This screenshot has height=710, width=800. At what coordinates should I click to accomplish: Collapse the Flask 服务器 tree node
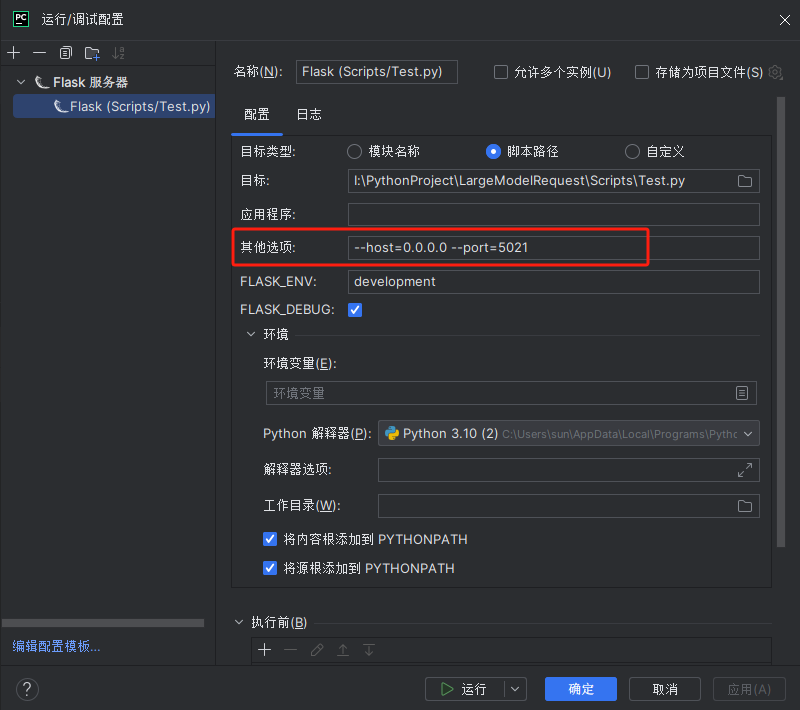[21, 82]
